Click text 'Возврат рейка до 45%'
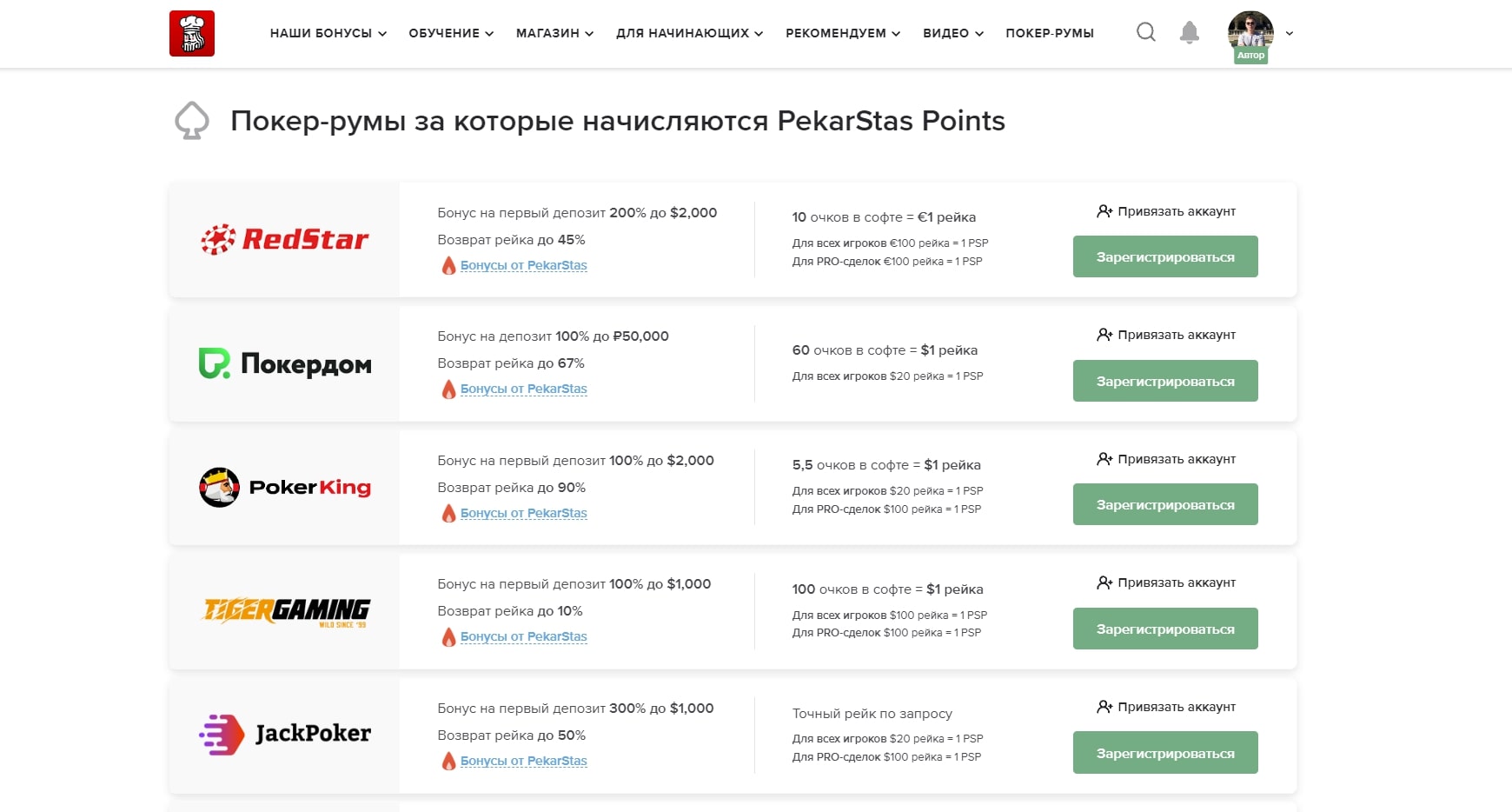1512x812 pixels. [511, 240]
